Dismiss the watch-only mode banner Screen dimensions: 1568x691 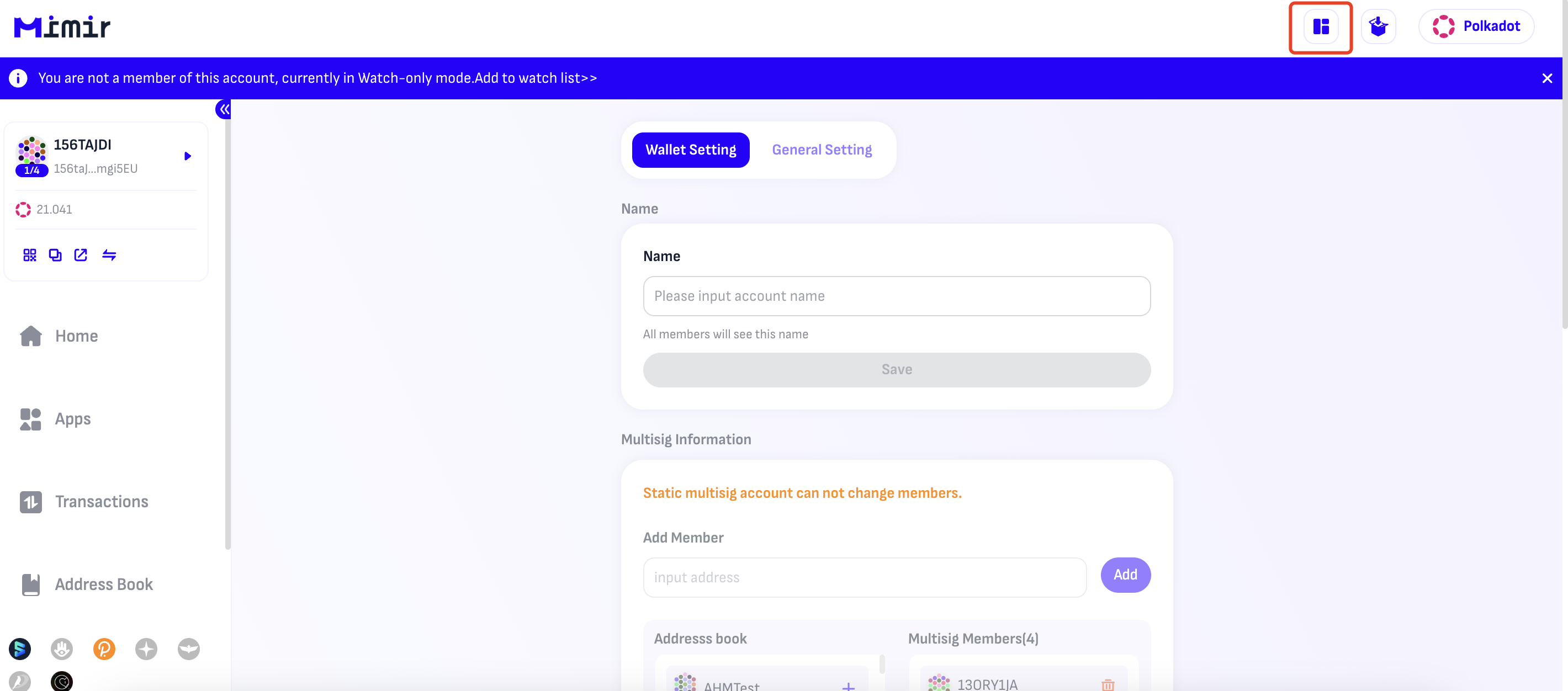click(x=1546, y=78)
